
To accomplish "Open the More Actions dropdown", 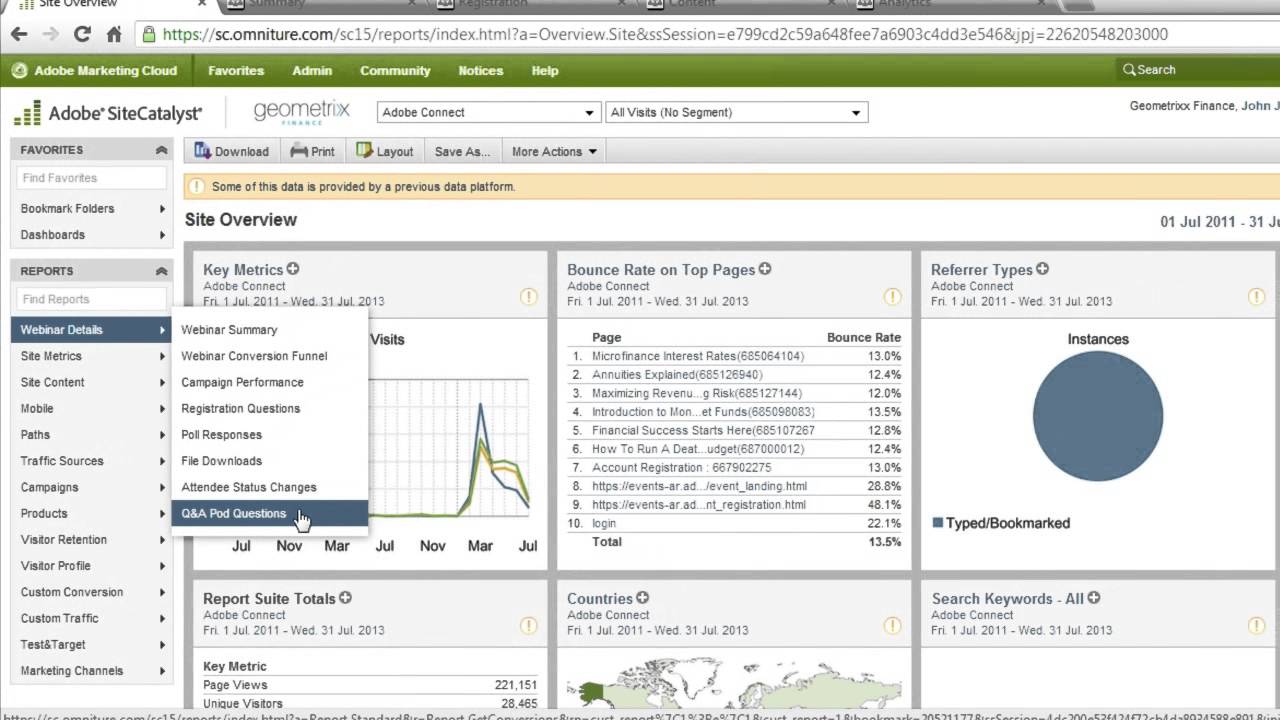I will click(554, 152).
